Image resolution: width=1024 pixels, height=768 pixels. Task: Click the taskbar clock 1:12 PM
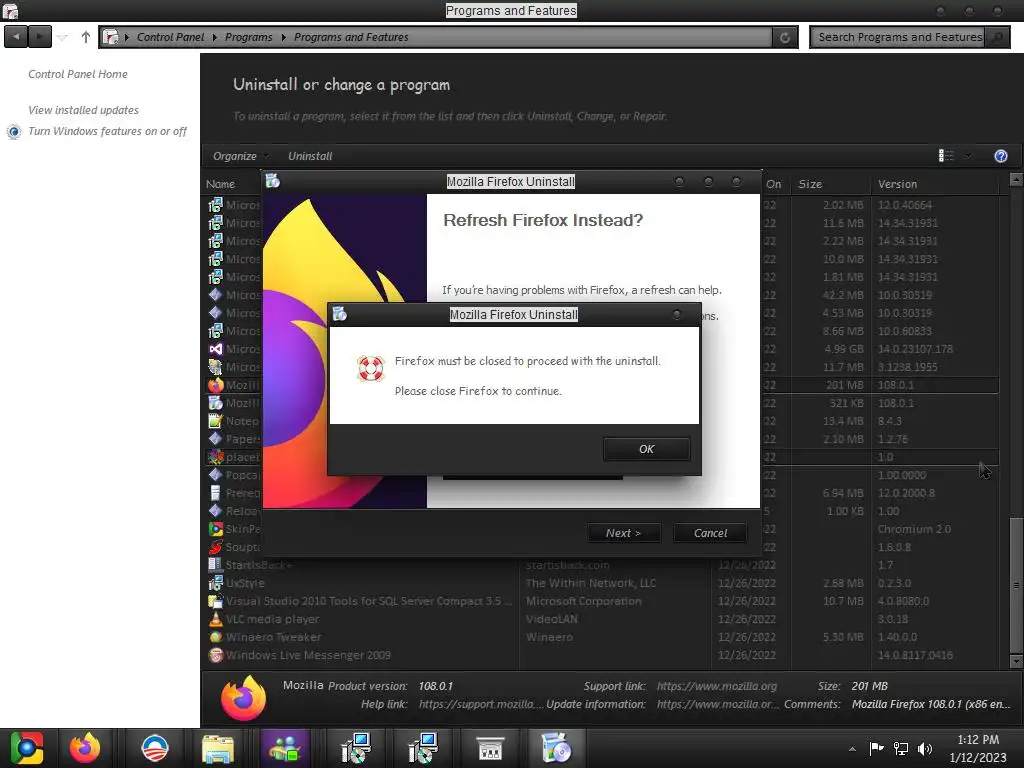tap(978, 740)
